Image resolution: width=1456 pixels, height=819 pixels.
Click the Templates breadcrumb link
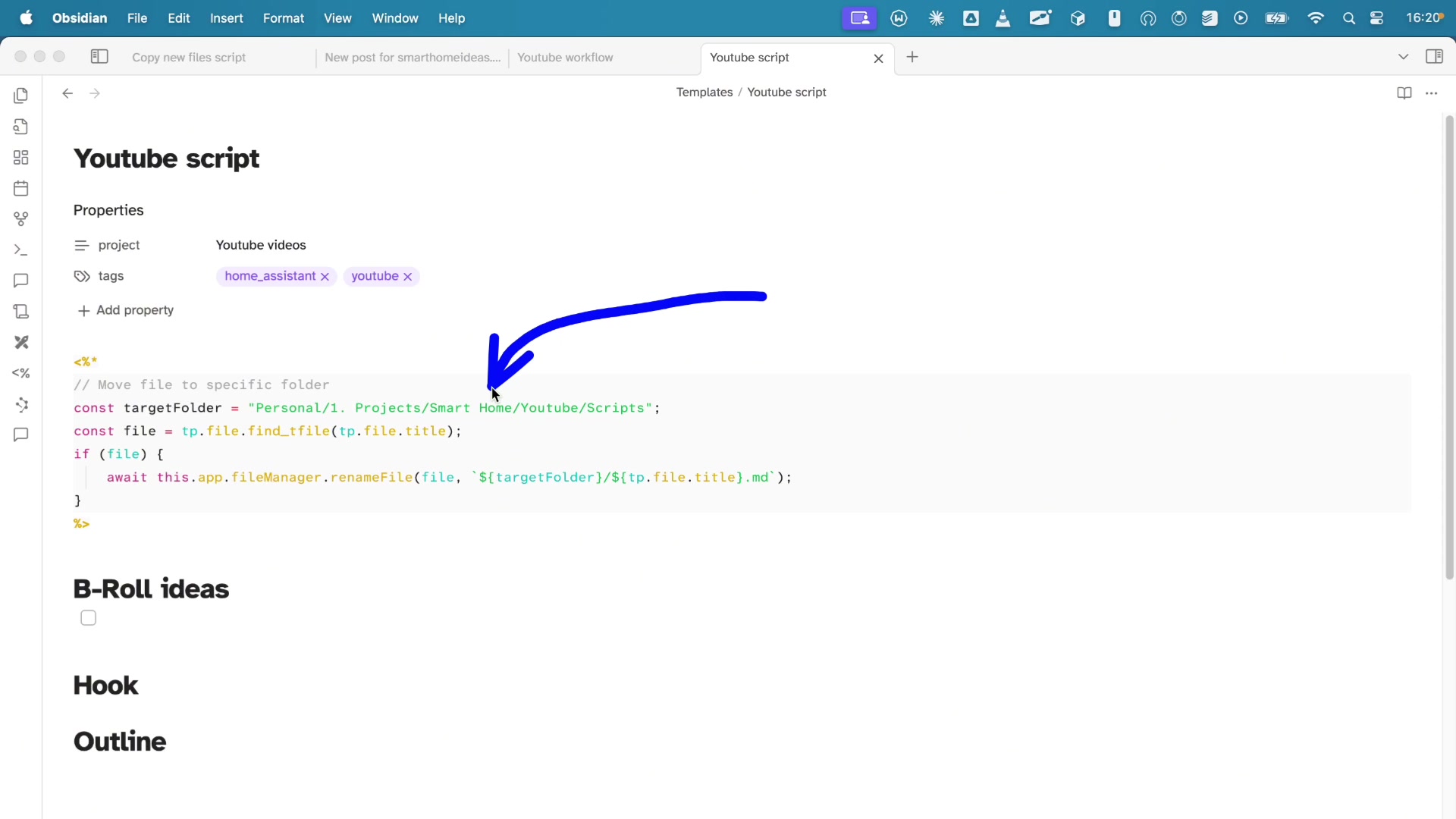pos(704,92)
